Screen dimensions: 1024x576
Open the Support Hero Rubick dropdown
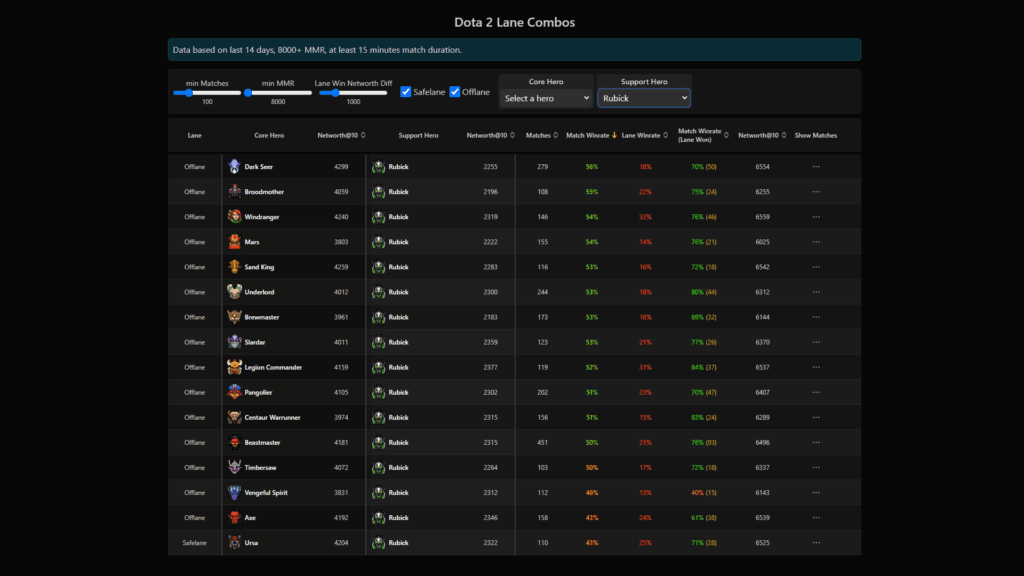tap(644, 98)
